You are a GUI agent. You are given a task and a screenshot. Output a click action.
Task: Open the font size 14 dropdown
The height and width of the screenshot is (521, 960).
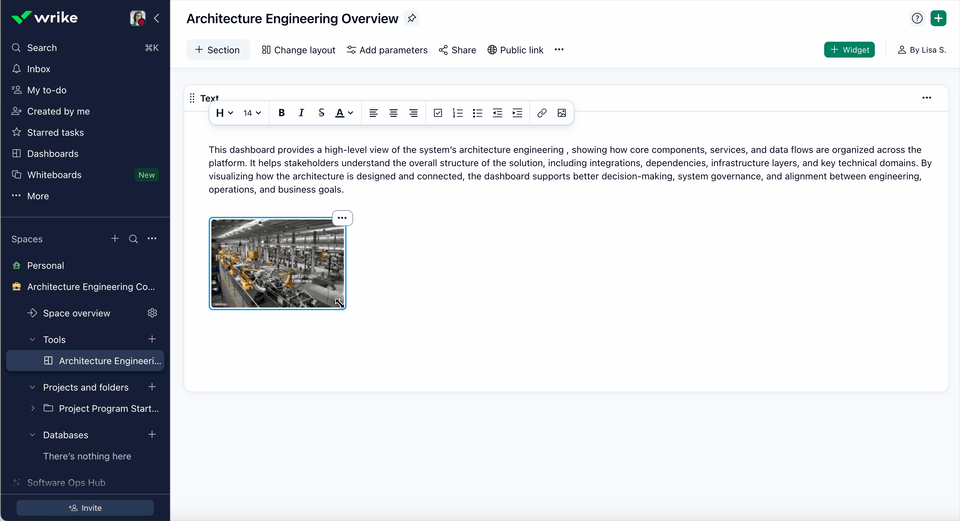point(252,113)
